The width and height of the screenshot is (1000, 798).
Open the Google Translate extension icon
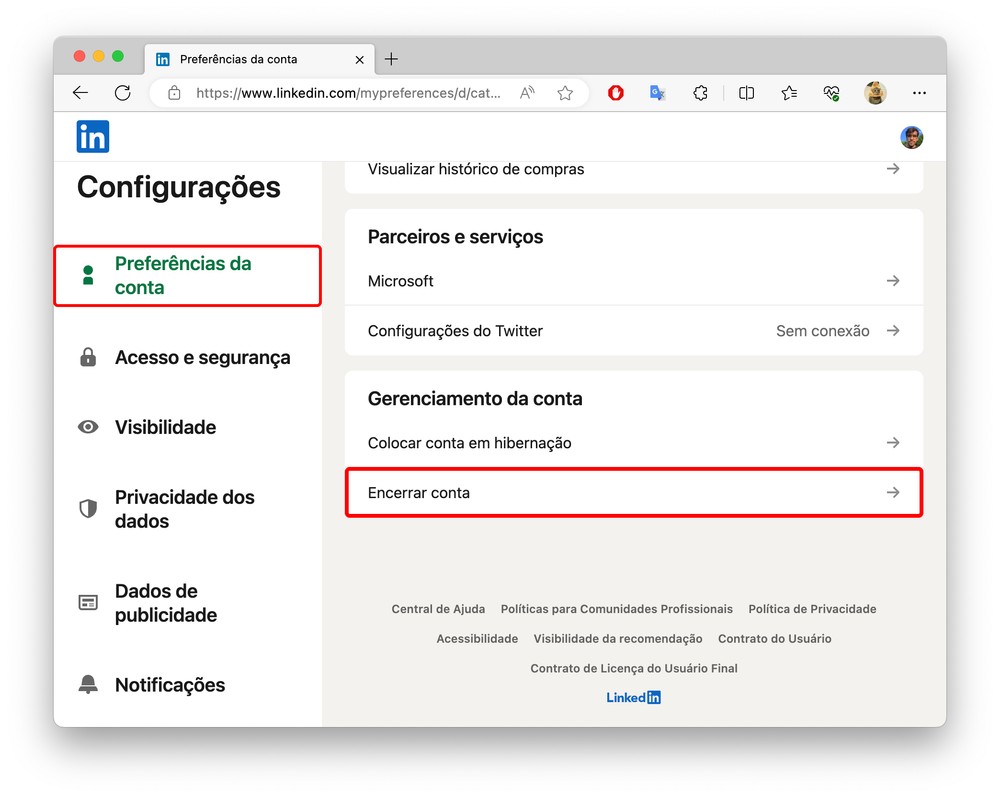[658, 93]
